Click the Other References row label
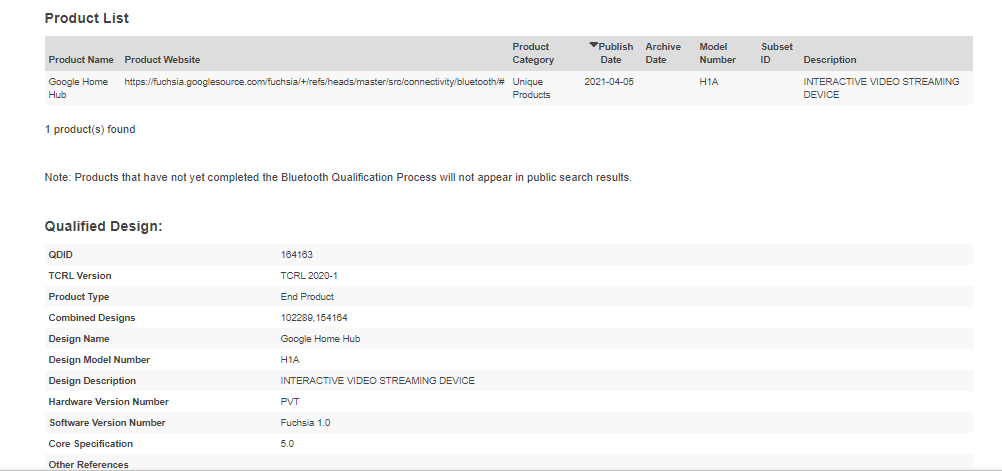This screenshot has height=471, width=1002. (88, 465)
